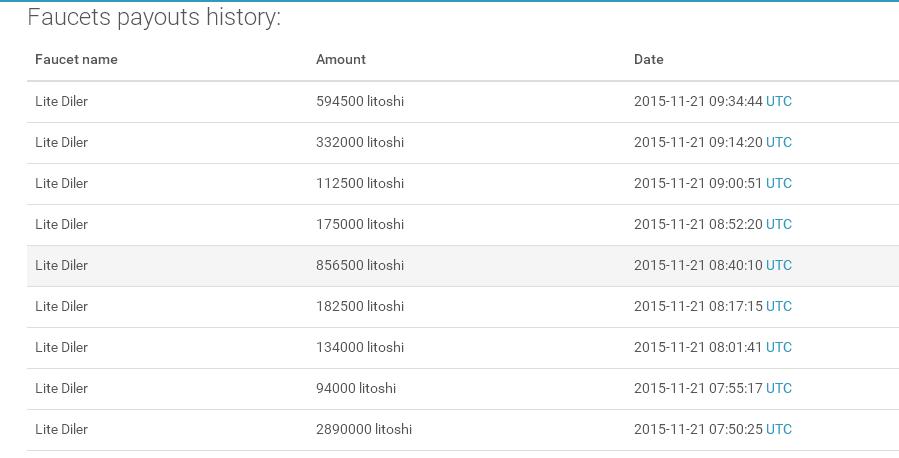The image size is (899, 458).
Task: Click UTC on the 07:50:25 payout row
Action: 779,429
